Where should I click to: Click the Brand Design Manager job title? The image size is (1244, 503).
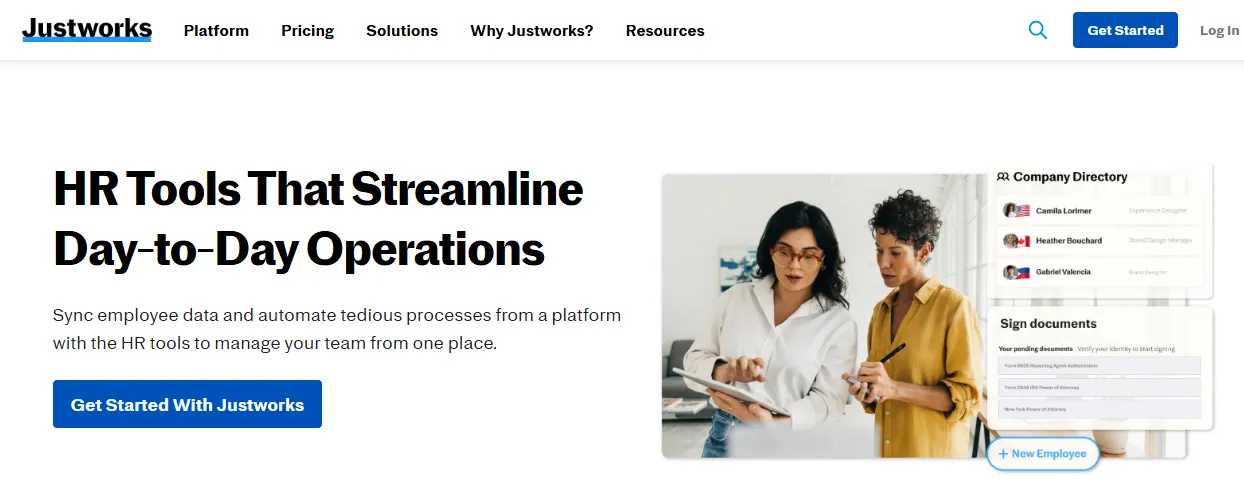tap(1161, 241)
